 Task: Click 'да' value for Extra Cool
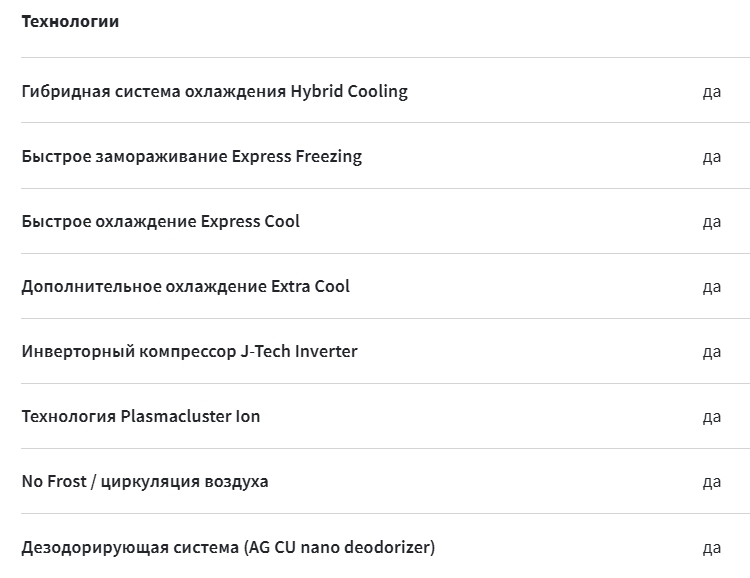(712, 287)
